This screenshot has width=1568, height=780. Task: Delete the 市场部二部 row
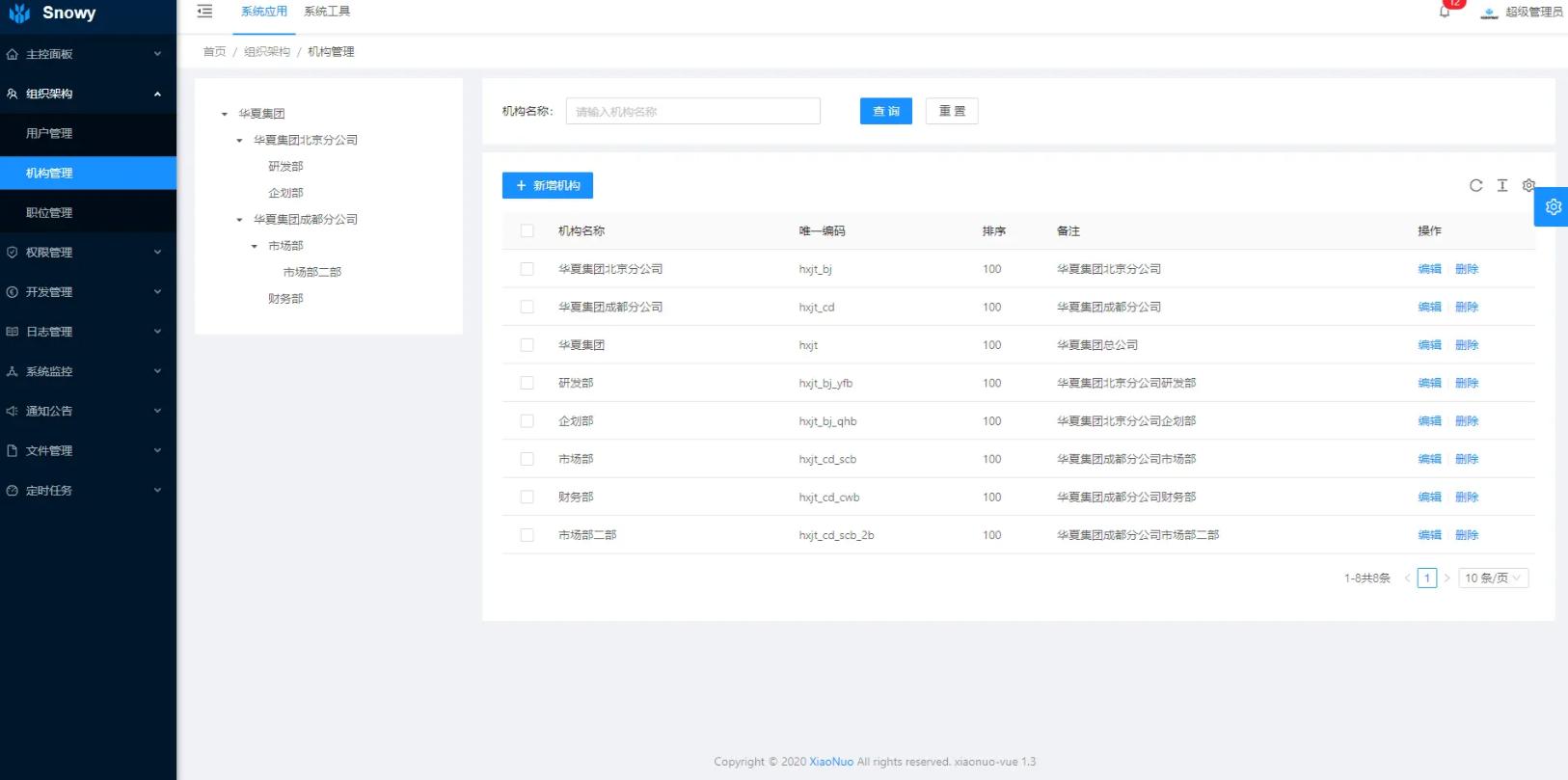(x=1467, y=534)
